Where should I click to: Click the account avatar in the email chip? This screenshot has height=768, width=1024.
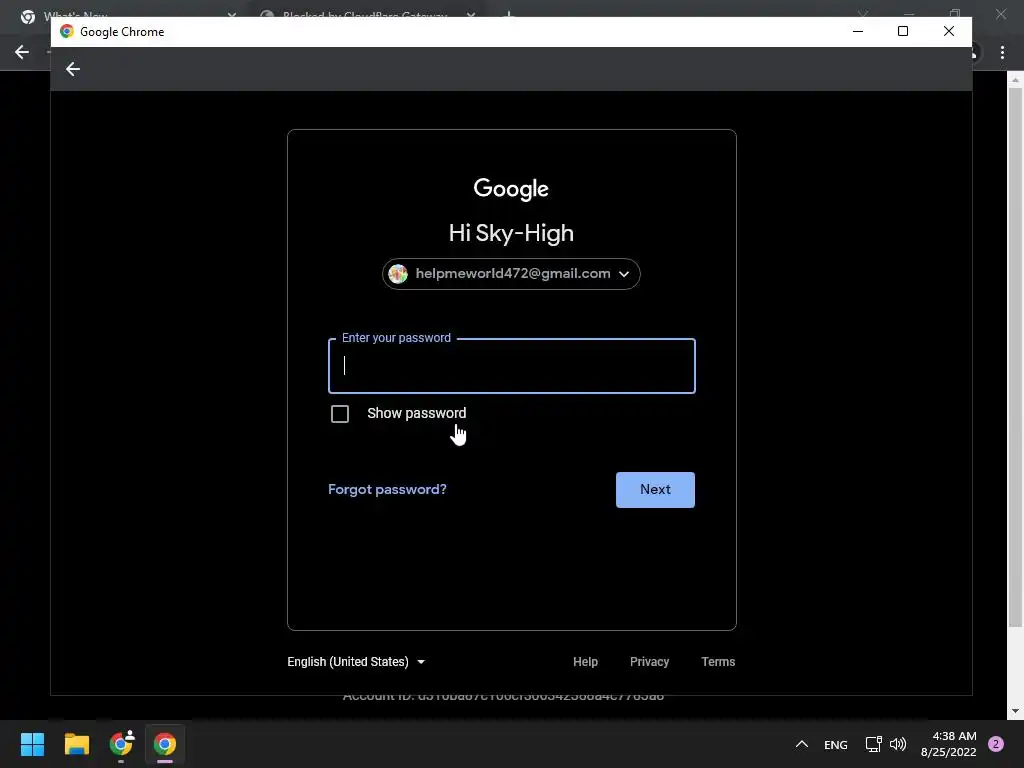pos(398,274)
